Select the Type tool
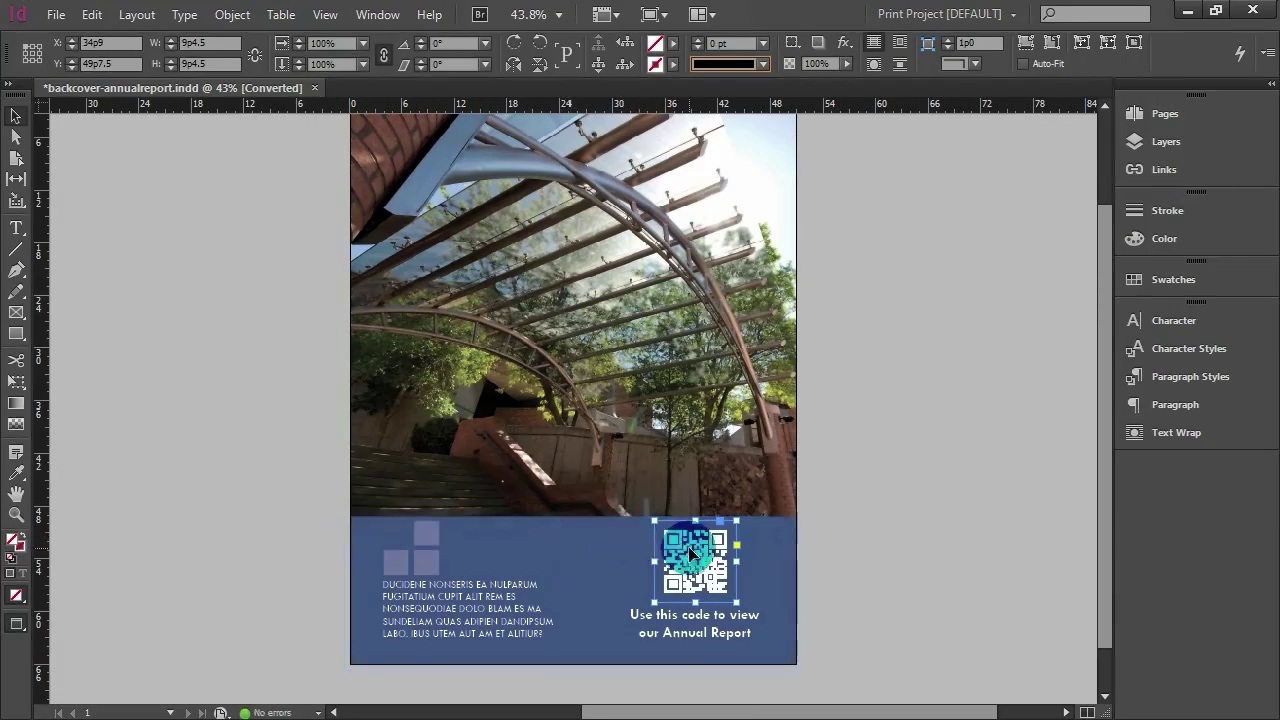Image resolution: width=1280 pixels, height=720 pixels. tap(16, 228)
